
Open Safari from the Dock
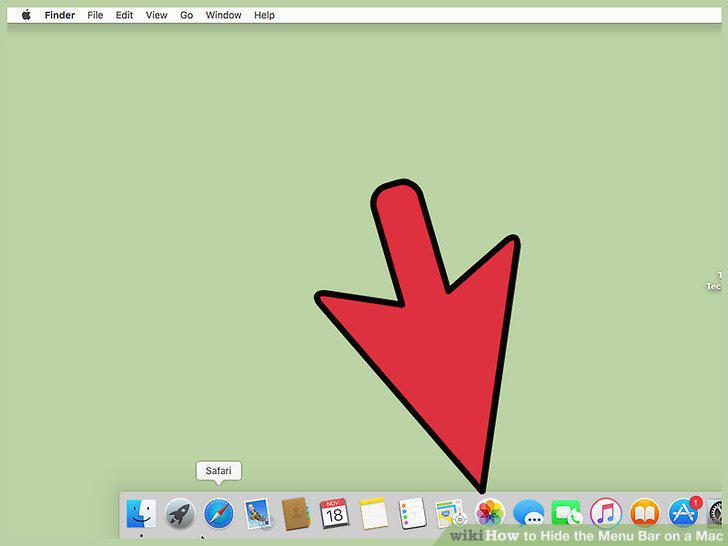pos(219,514)
